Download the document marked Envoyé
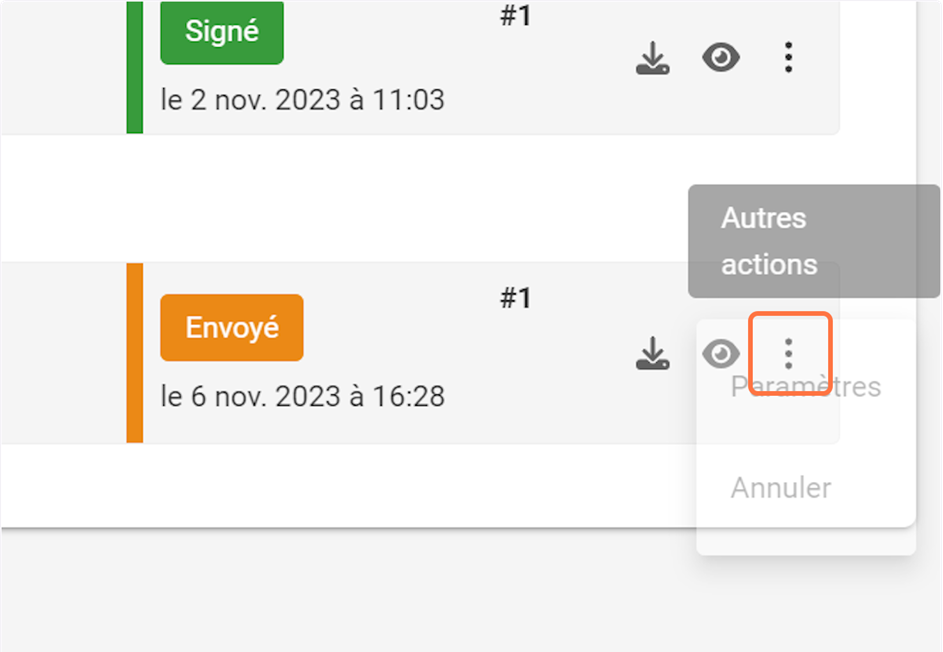943x652 pixels. (652, 353)
